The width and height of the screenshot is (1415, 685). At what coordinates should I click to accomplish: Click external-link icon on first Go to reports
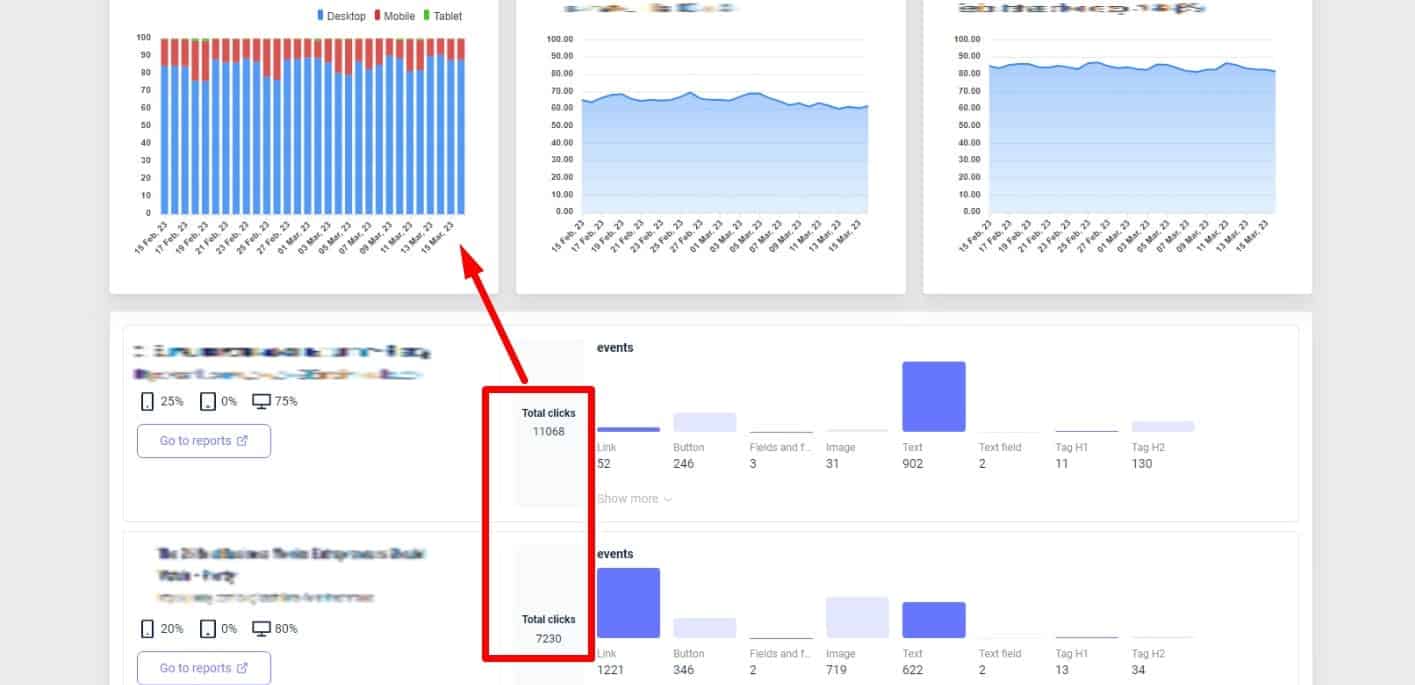[242, 441]
